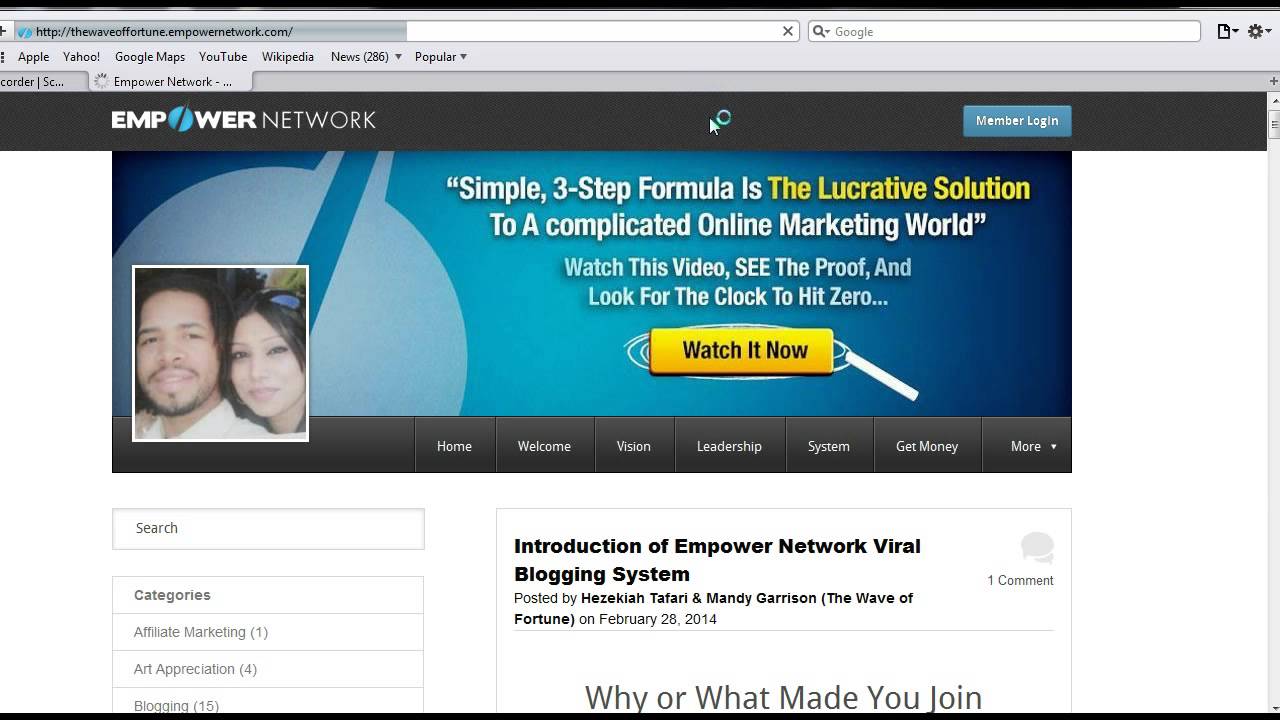Click the Categories heading in the sidebar
This screenshot has width=1280, height=720.
tap(172, 595)
